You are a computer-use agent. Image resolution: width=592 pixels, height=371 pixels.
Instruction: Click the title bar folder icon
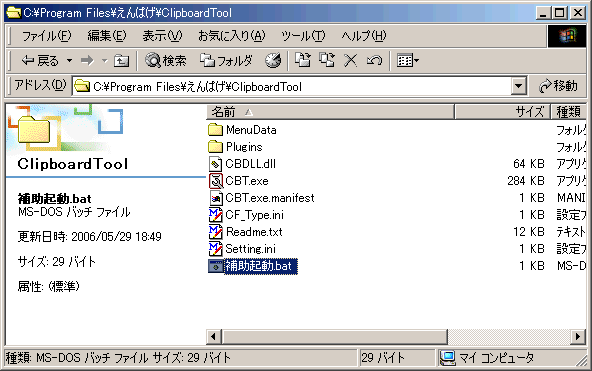click(14, 12)
